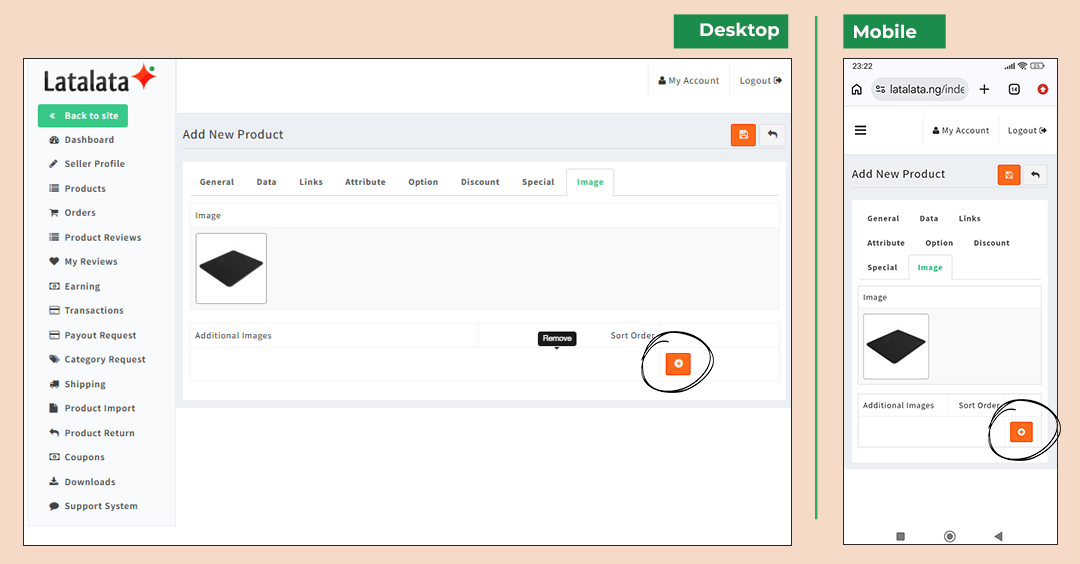
Task: Switch to mobile Links tab
Action: tap(969, 219)
